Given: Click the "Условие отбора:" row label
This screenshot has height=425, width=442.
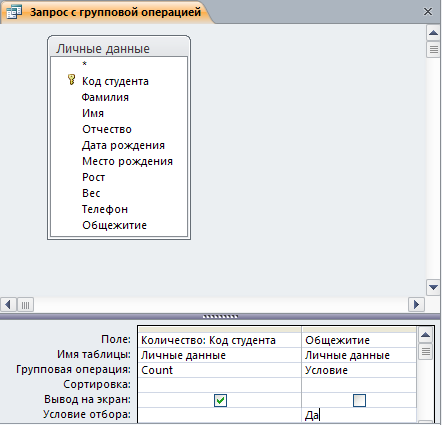Looking at the screenshot, I should coord(87,414).
